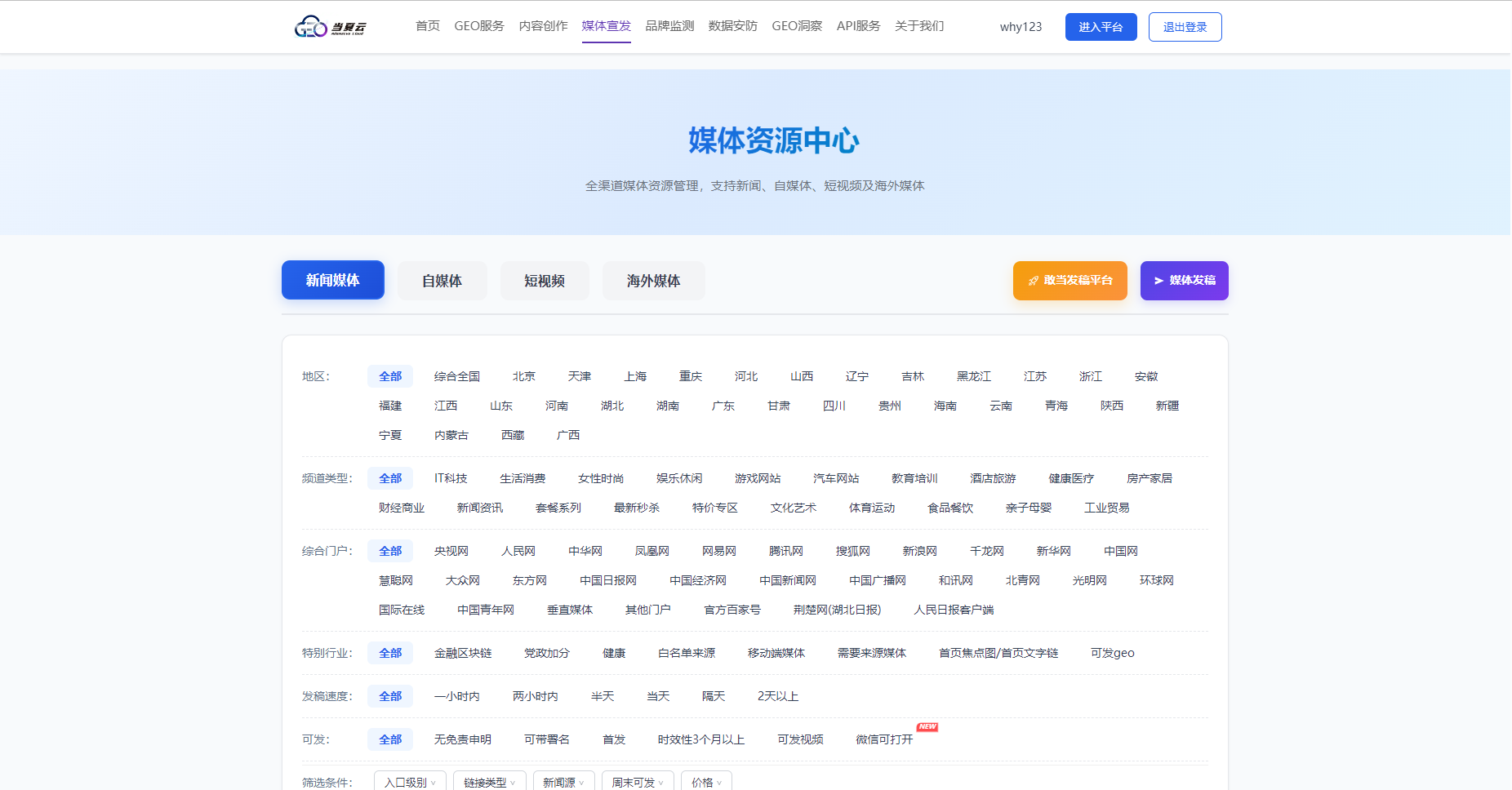Filter region by 北京
The image size is (1512, 790).
tap(524, 376)
